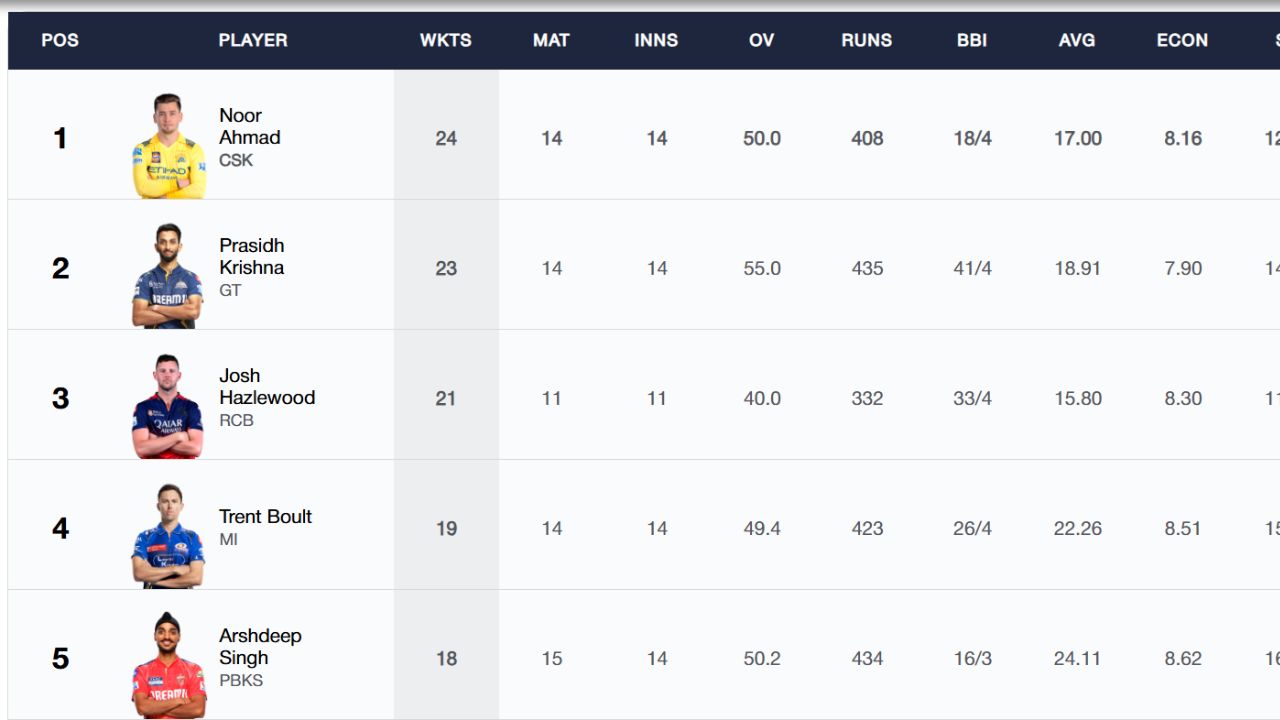Screen dimensions: 1280x720
Task: Click the RUNS column header
Action: click(x=867, y=40)
